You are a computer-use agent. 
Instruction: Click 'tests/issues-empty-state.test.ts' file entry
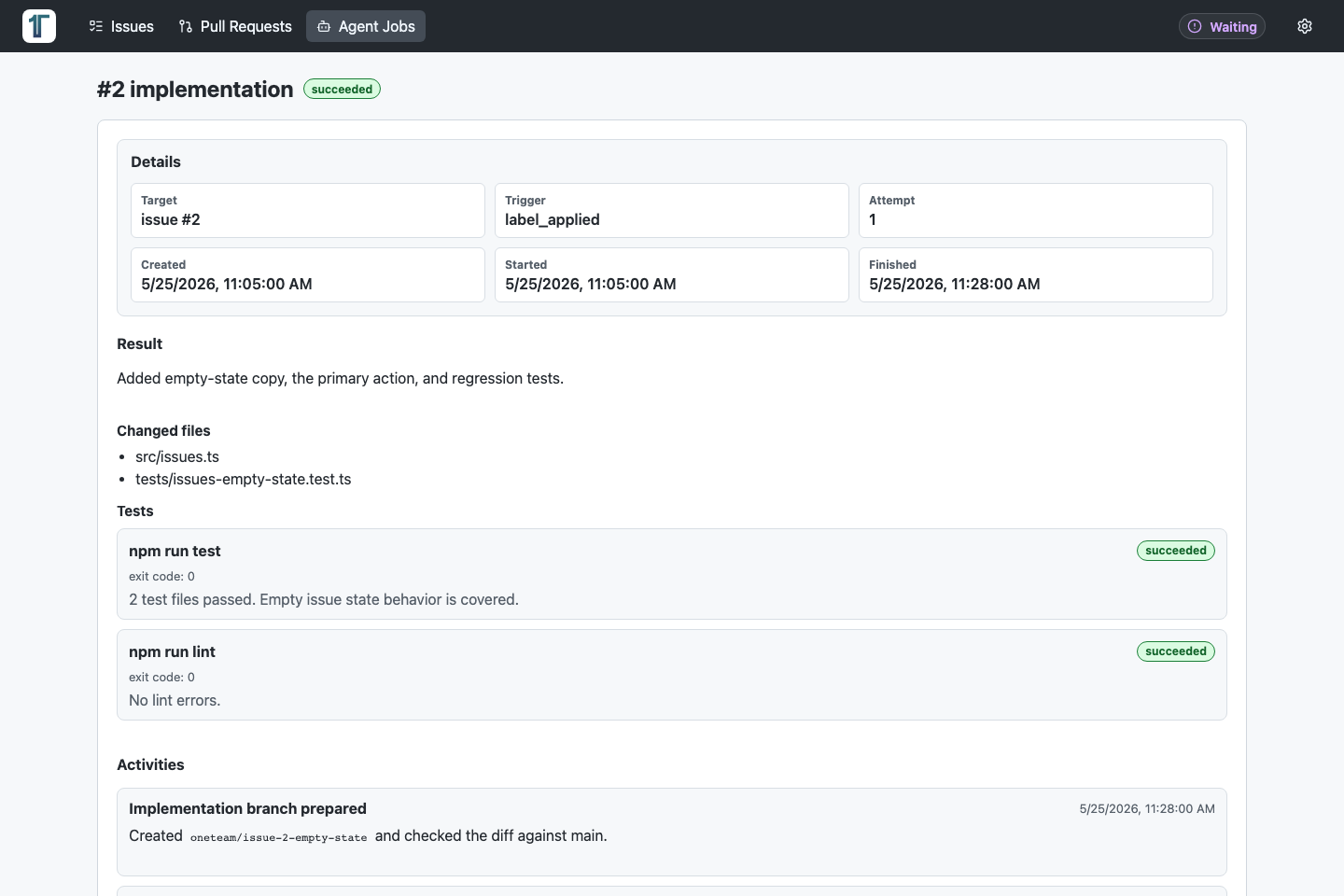[244, 479]
